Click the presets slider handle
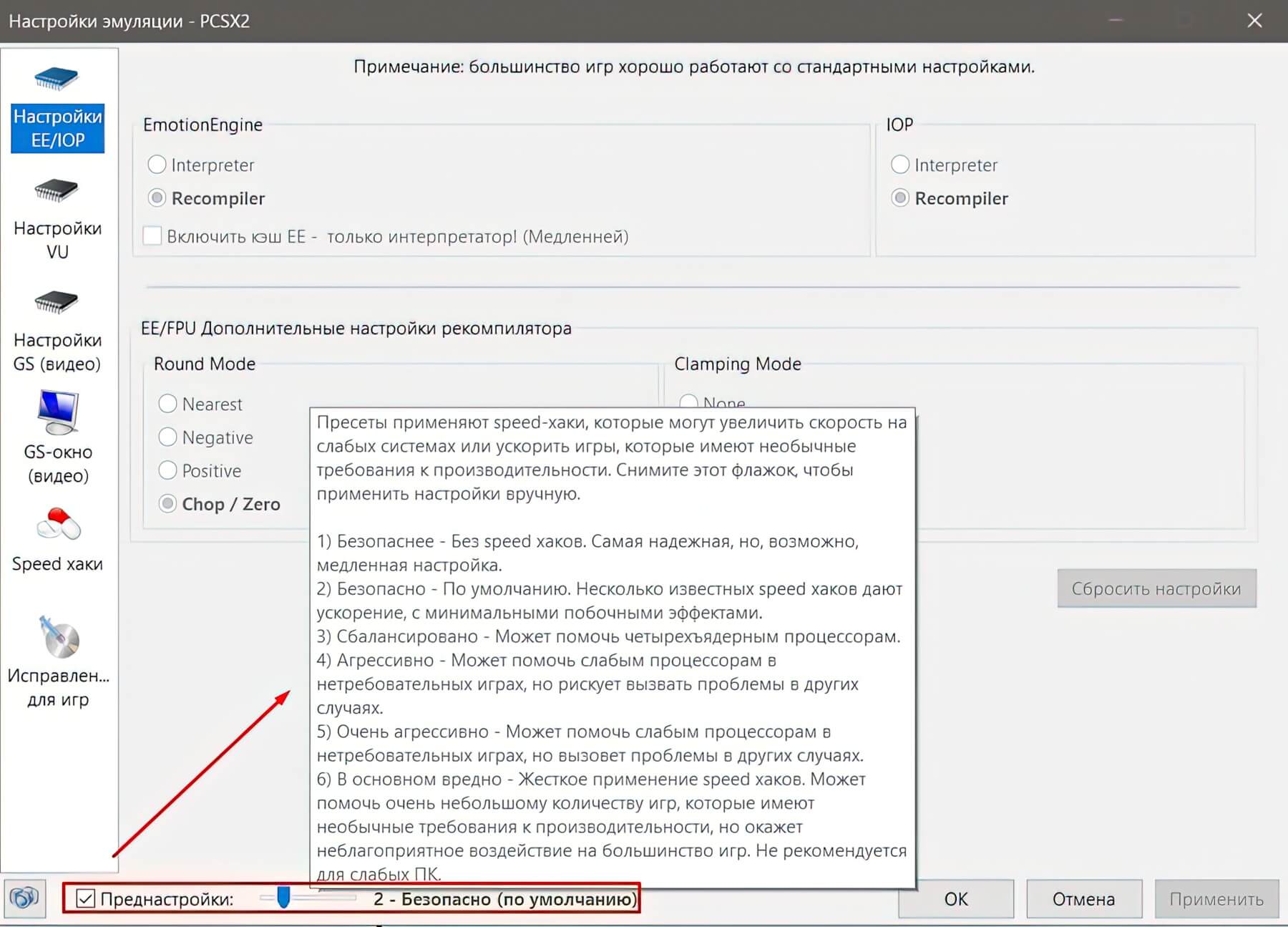 283,897
